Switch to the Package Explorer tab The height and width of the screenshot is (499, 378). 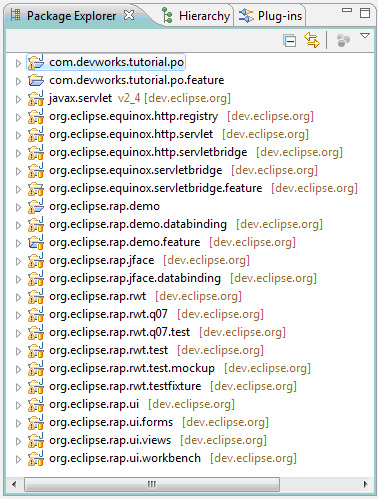(71, 16)
